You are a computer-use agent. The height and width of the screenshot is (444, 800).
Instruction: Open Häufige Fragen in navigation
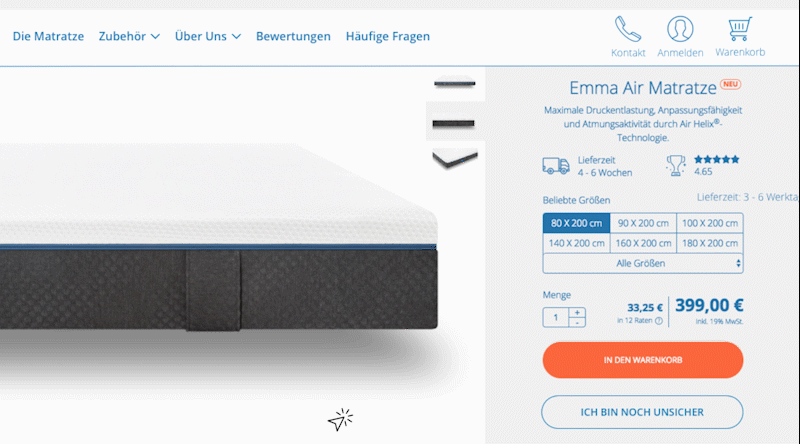[x=388, y=36]
